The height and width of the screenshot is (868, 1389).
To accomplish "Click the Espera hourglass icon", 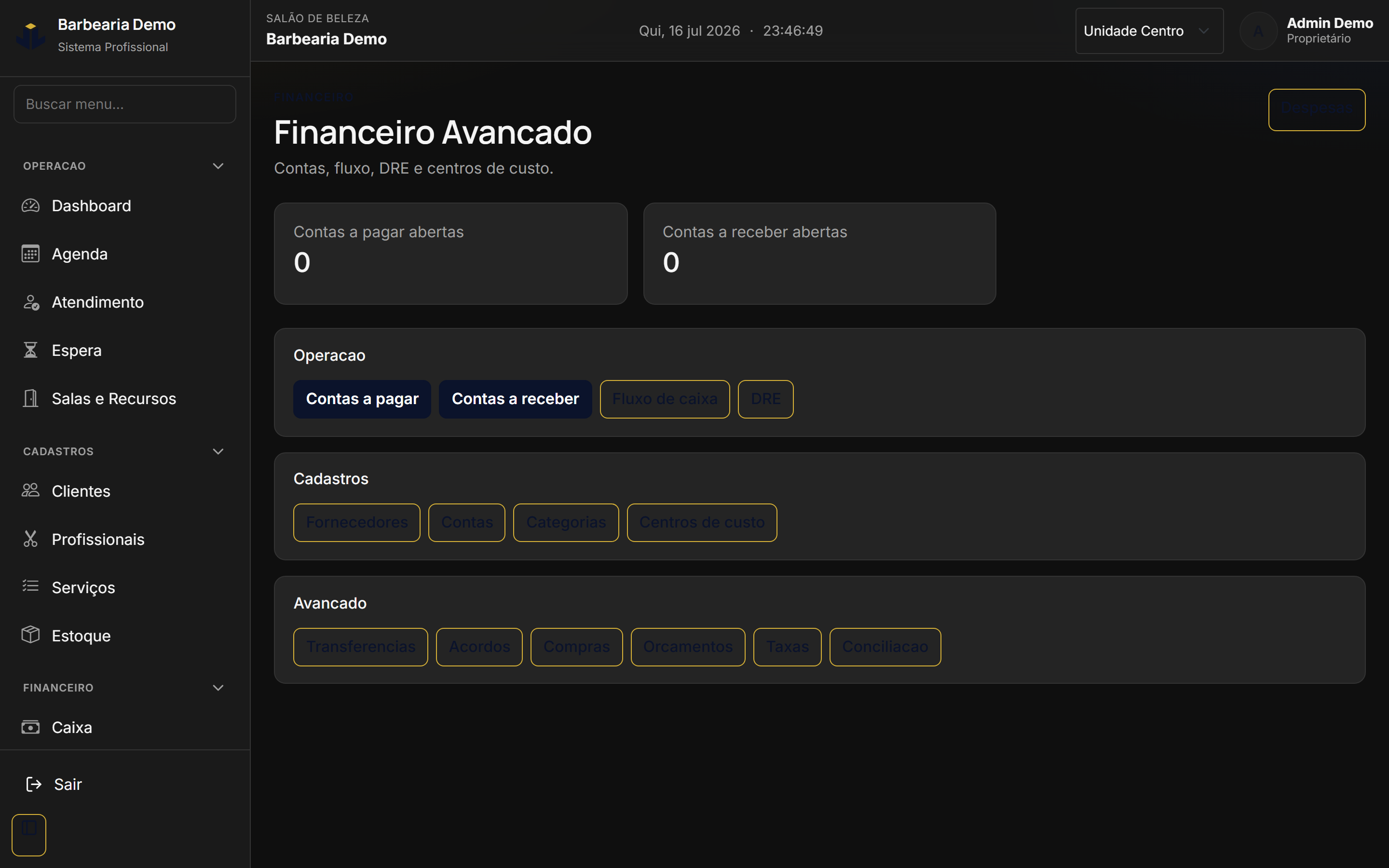I will coord(30,350).
